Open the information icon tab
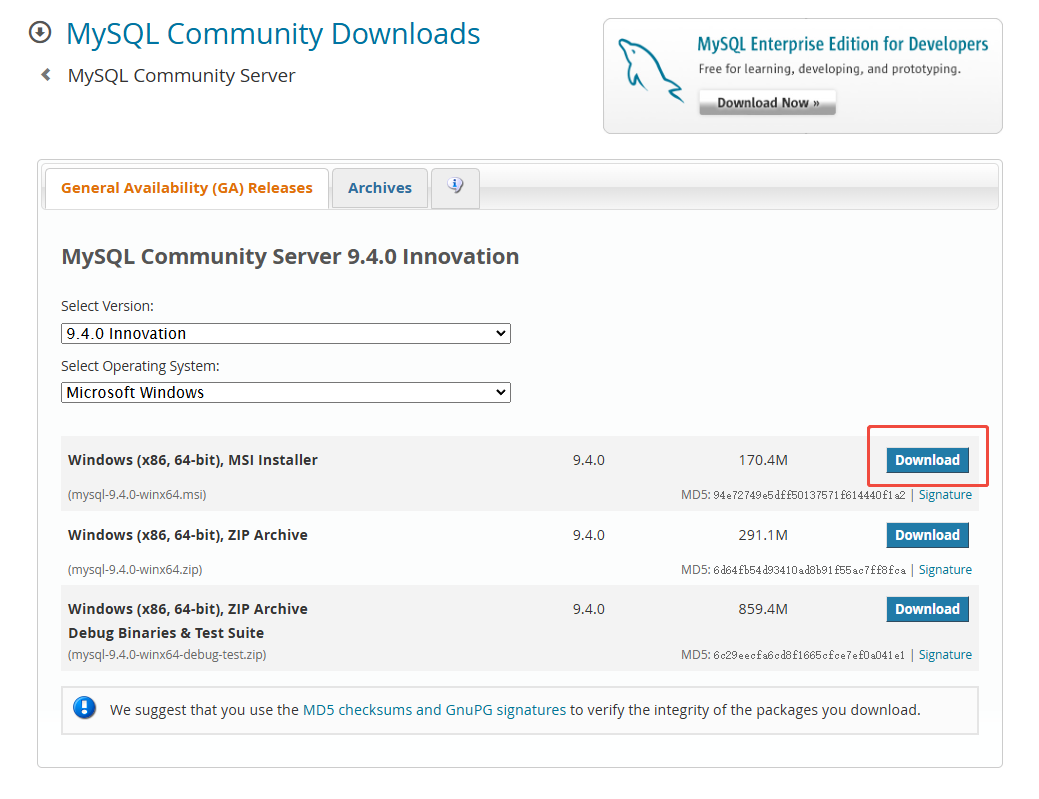 click(455, 187)
